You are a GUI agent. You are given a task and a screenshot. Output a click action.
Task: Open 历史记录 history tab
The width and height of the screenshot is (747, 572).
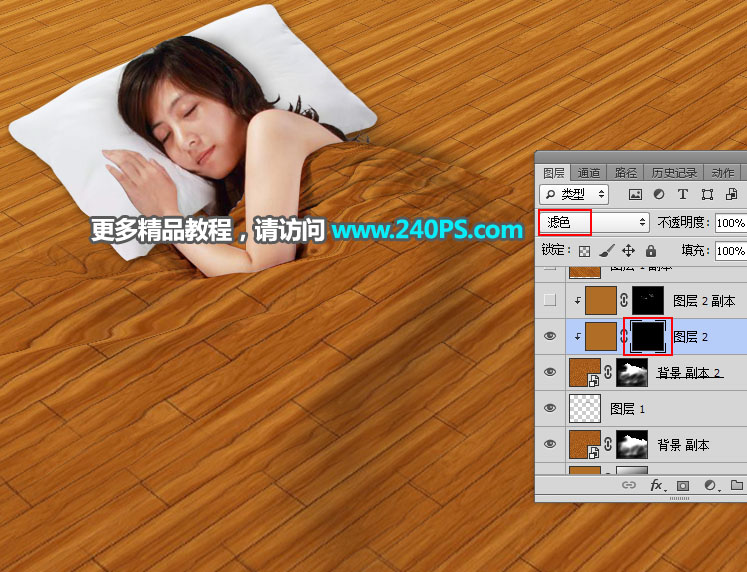tap(674, 173)
